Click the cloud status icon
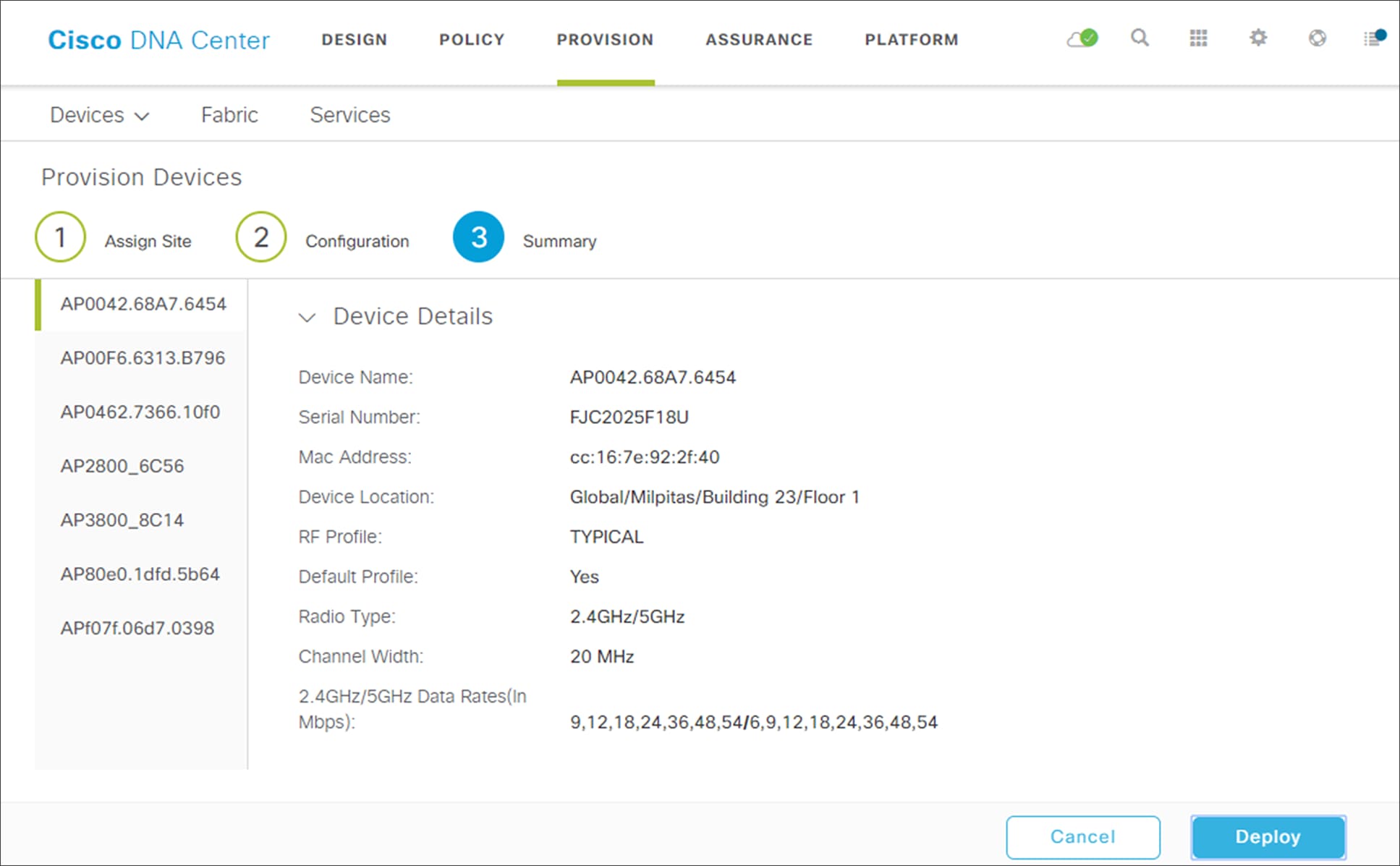1400x866 pixels. [1082, 38]
